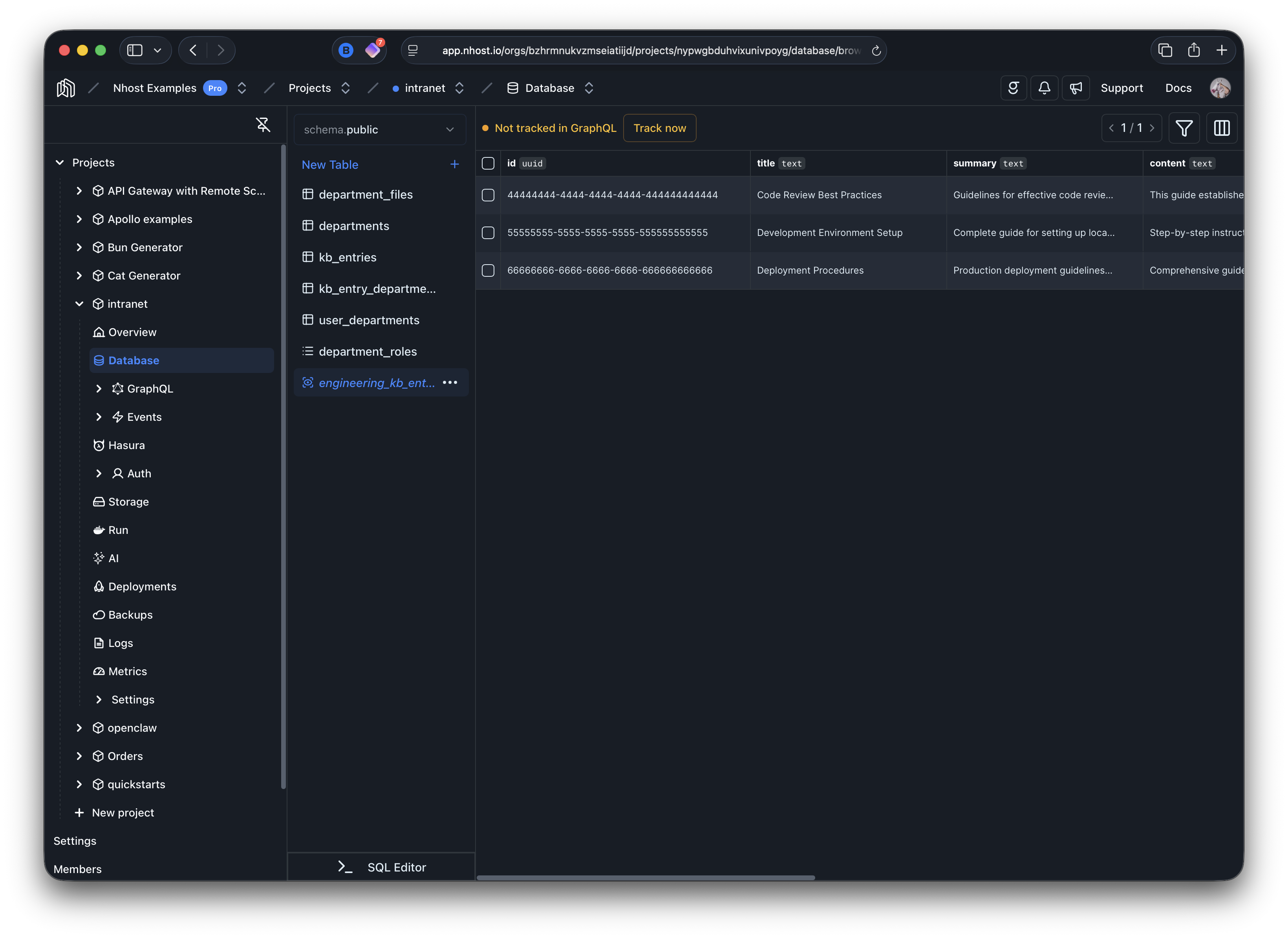1288x939 pixels.
Task: Open the SQL Editor at the bottom panel
Action: point(381,867)
